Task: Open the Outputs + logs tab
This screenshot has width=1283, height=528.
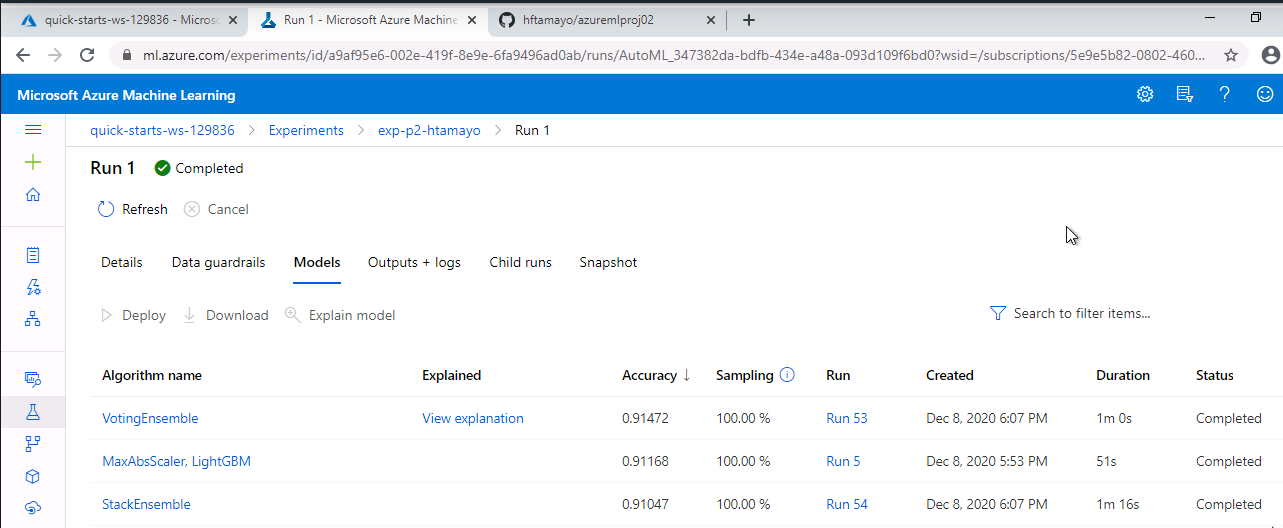Action: (415, 262)
